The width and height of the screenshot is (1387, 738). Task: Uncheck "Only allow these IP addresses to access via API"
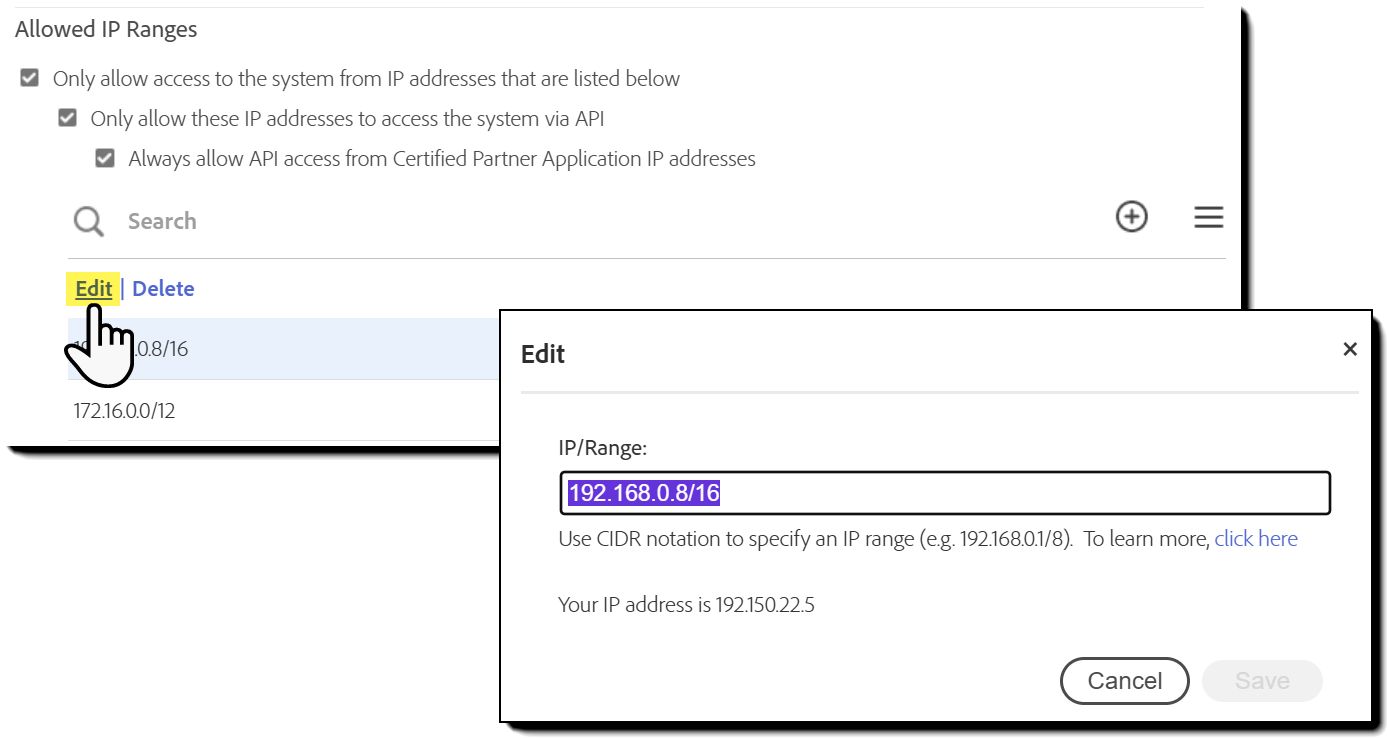pyautogui.click(x=67, y=117)
